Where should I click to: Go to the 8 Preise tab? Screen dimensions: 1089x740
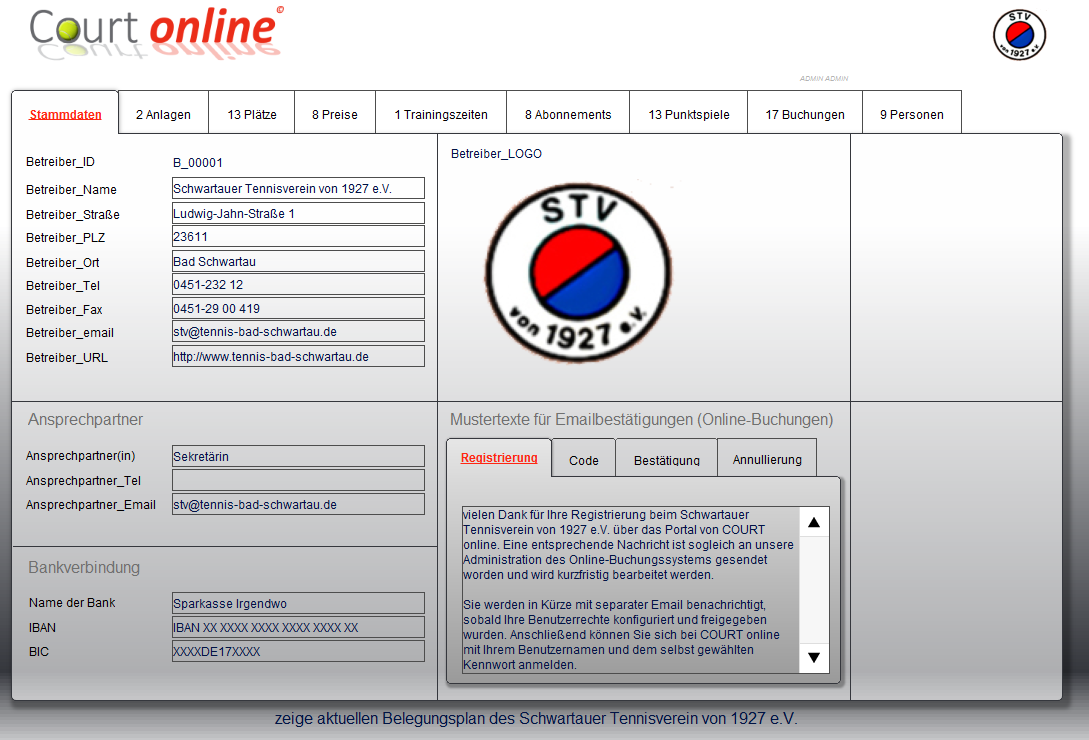[335, 115]
